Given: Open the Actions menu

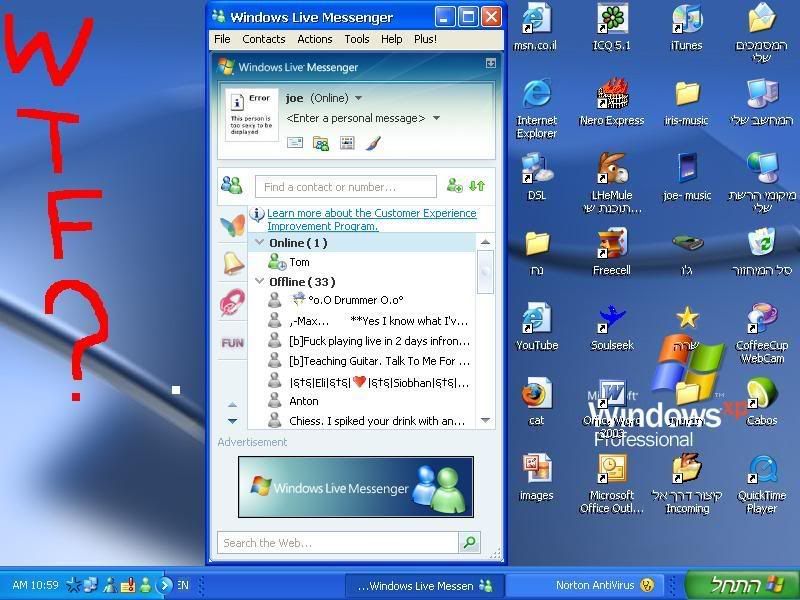Looking at the screenshot, I should (314, 39).
